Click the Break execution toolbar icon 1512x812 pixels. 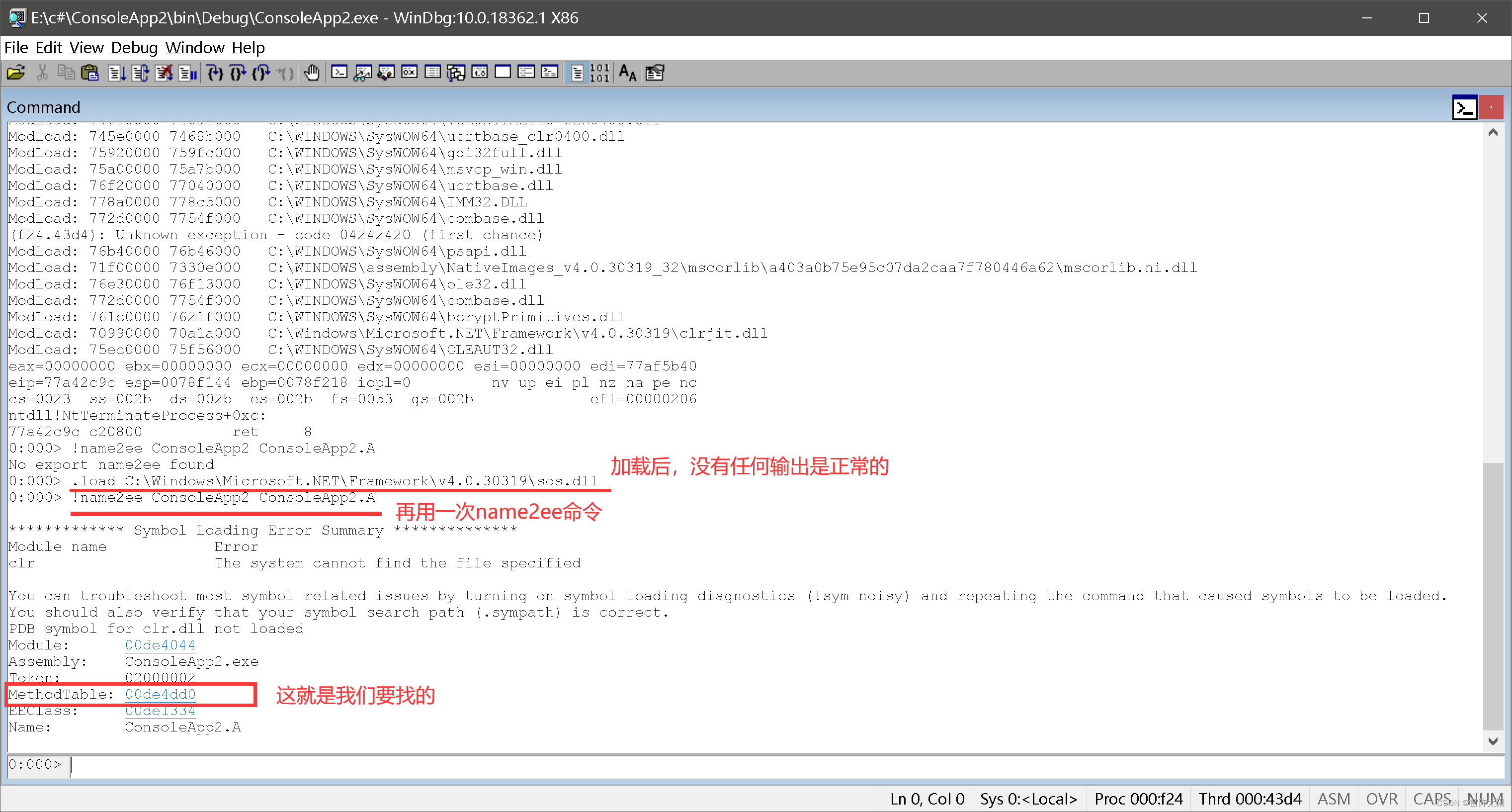point(188,73)
